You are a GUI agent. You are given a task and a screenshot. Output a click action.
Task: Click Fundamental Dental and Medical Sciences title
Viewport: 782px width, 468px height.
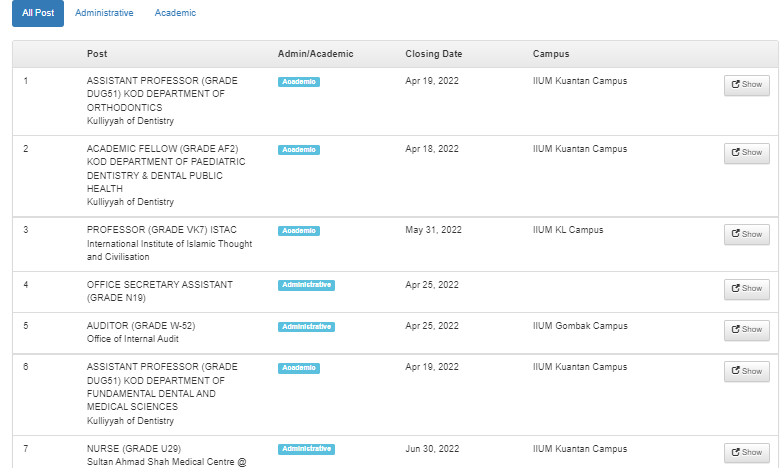coord(162,387)
